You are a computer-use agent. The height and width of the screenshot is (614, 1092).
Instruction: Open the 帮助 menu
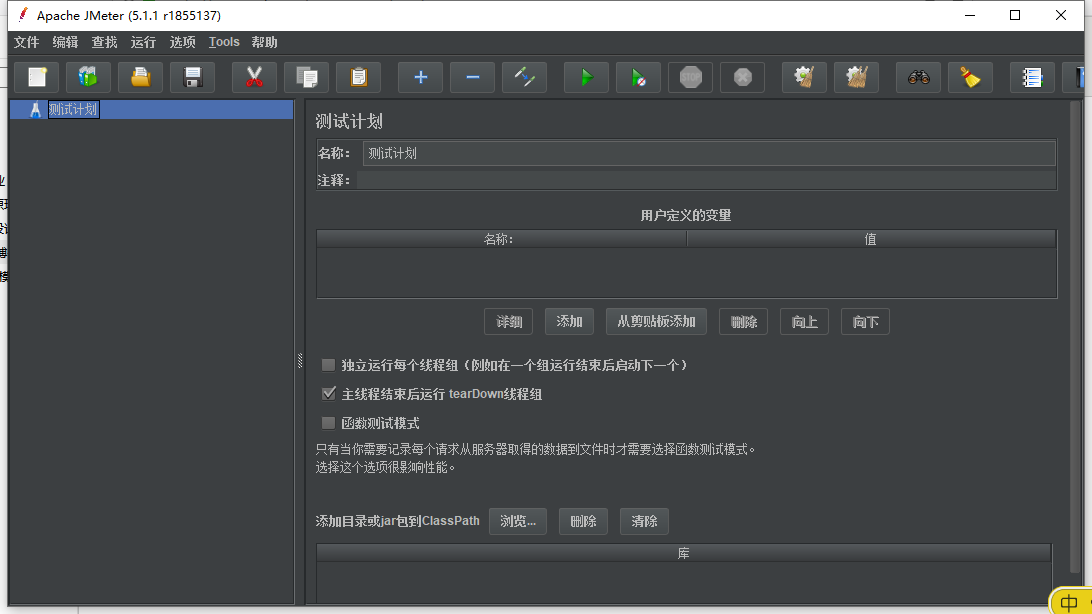[265, 42]
